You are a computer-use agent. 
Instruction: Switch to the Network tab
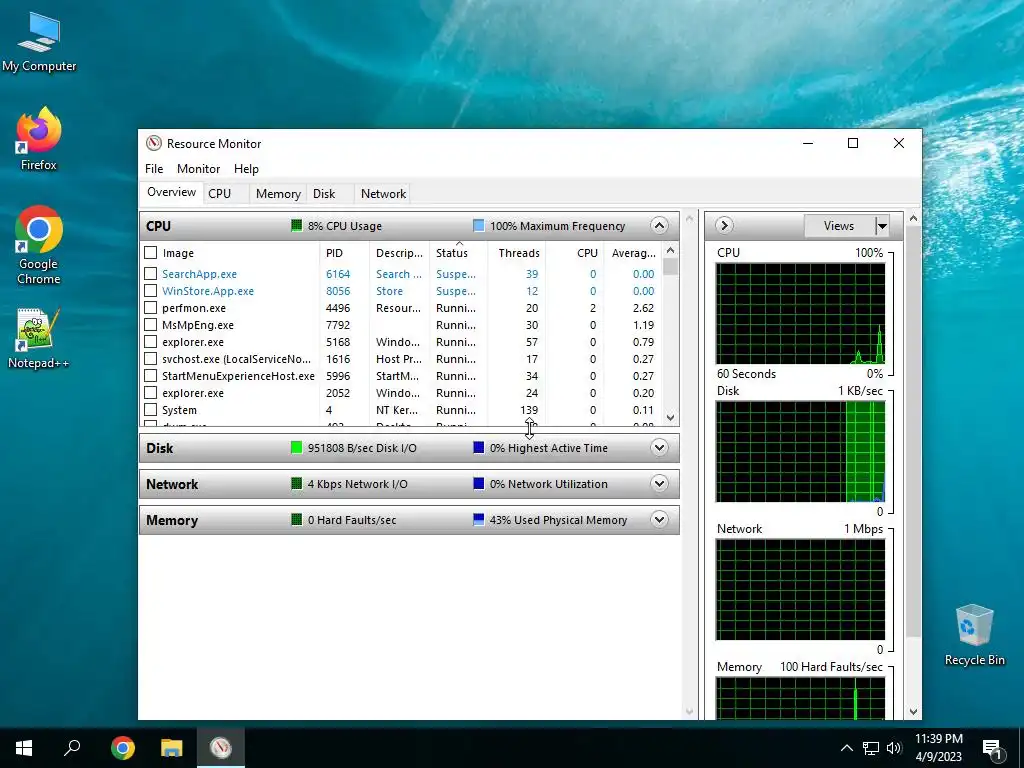coord(383,193)
